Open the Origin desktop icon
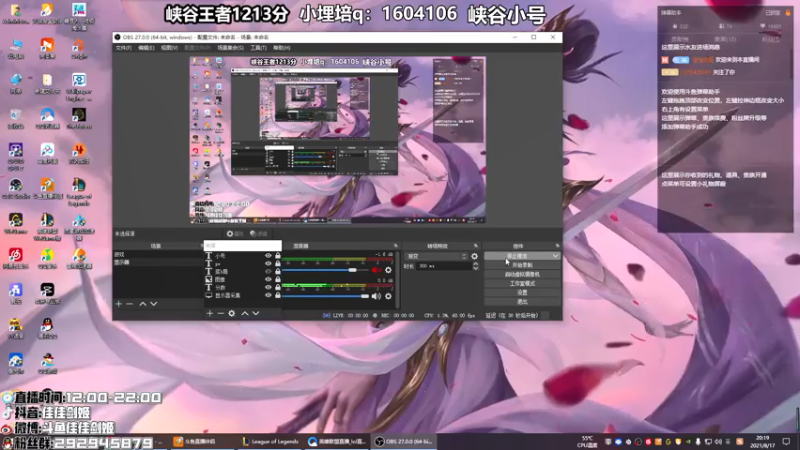The width and height of the screenshot is (800, 450). pos(79,48)
